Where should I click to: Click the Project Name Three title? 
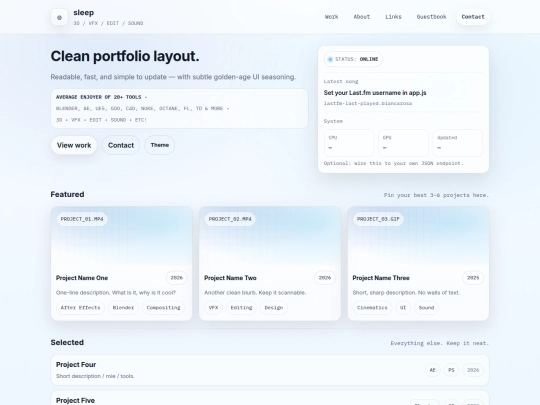(381, 278)
